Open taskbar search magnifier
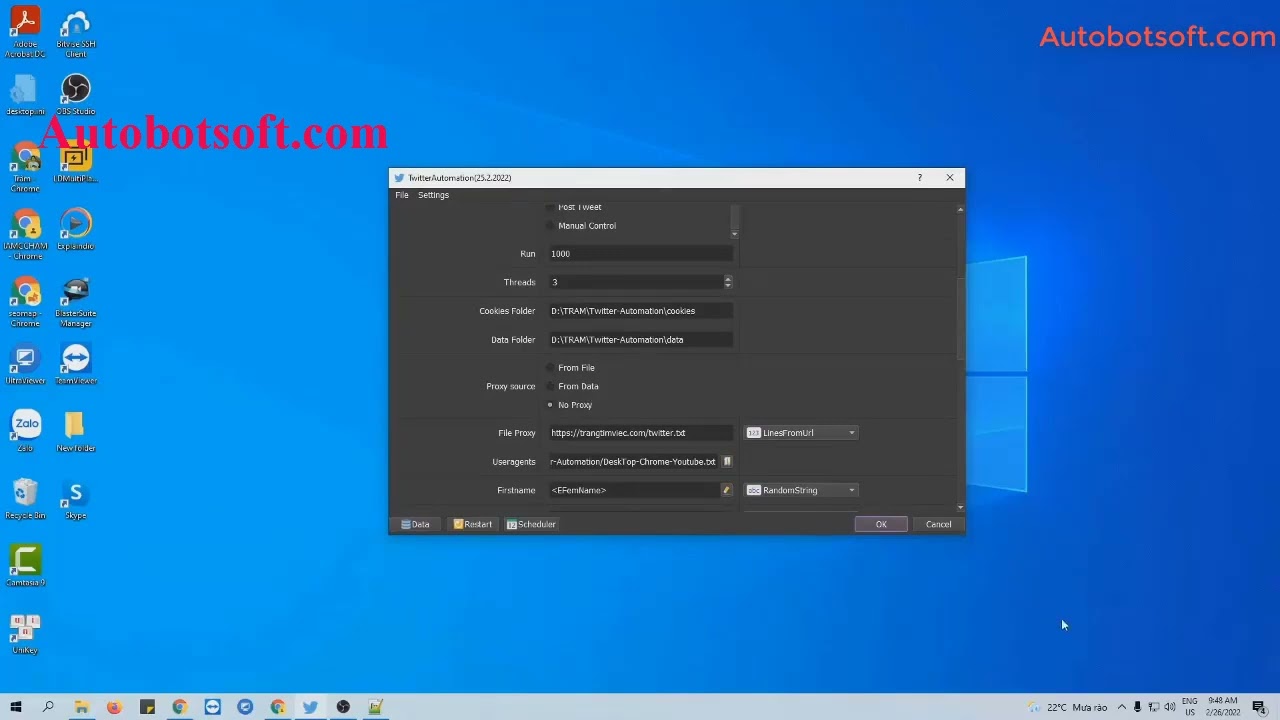 (x=48, y=707)
